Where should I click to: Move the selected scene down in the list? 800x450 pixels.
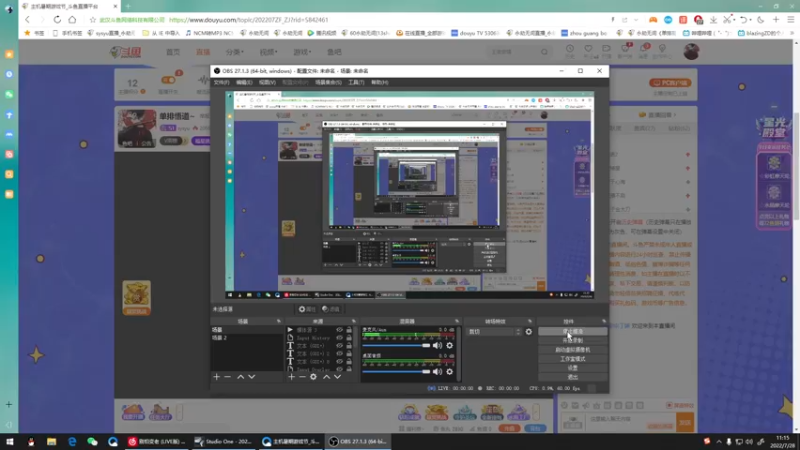coord(252,377)
